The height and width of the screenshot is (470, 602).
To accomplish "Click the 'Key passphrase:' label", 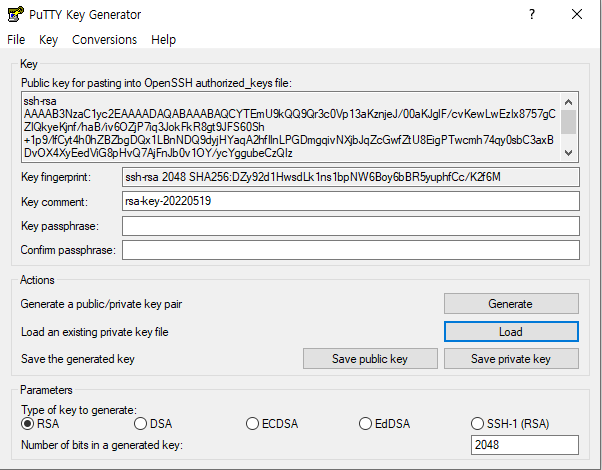I will [60, 226].
